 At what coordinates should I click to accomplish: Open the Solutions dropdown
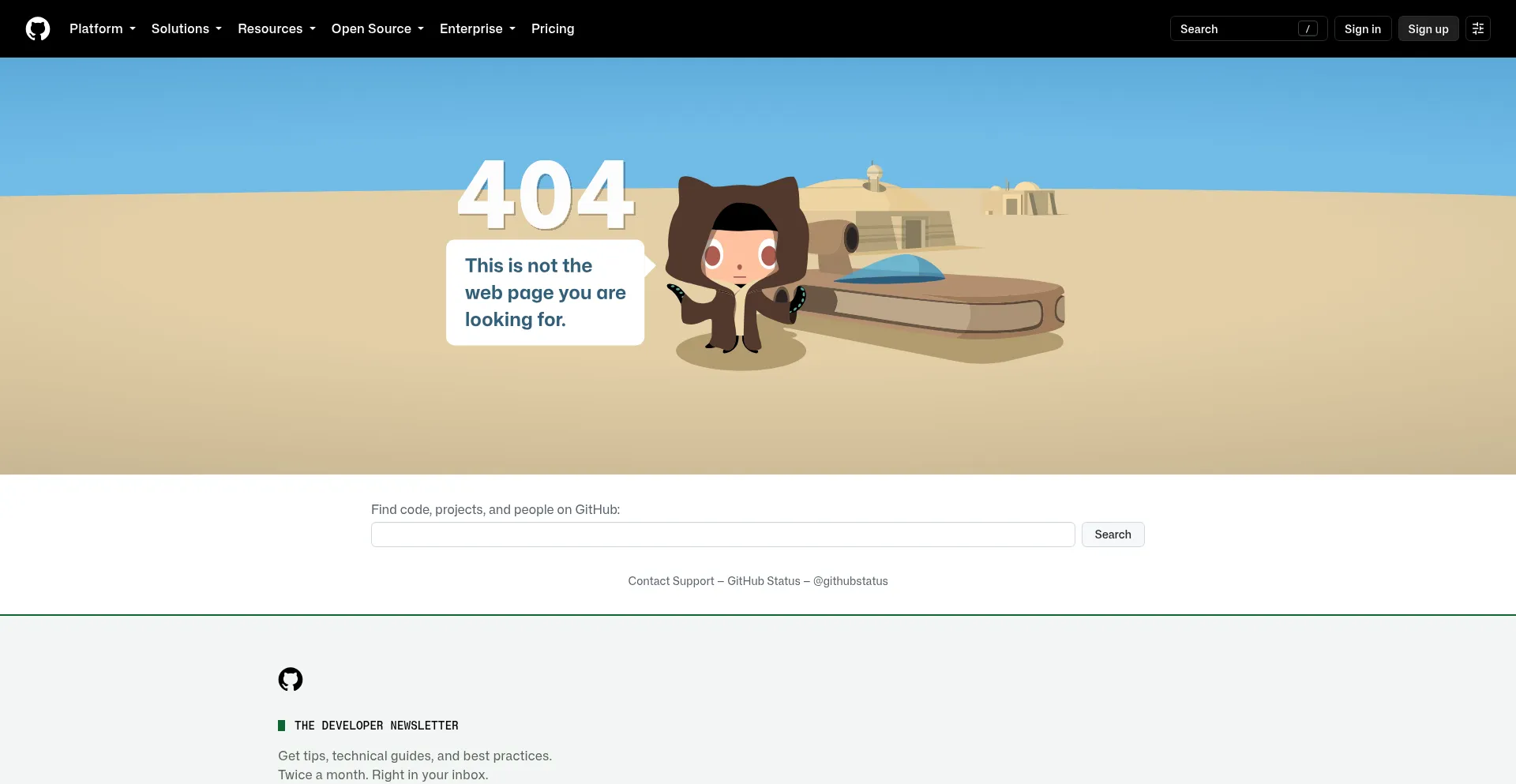(186, 28)
